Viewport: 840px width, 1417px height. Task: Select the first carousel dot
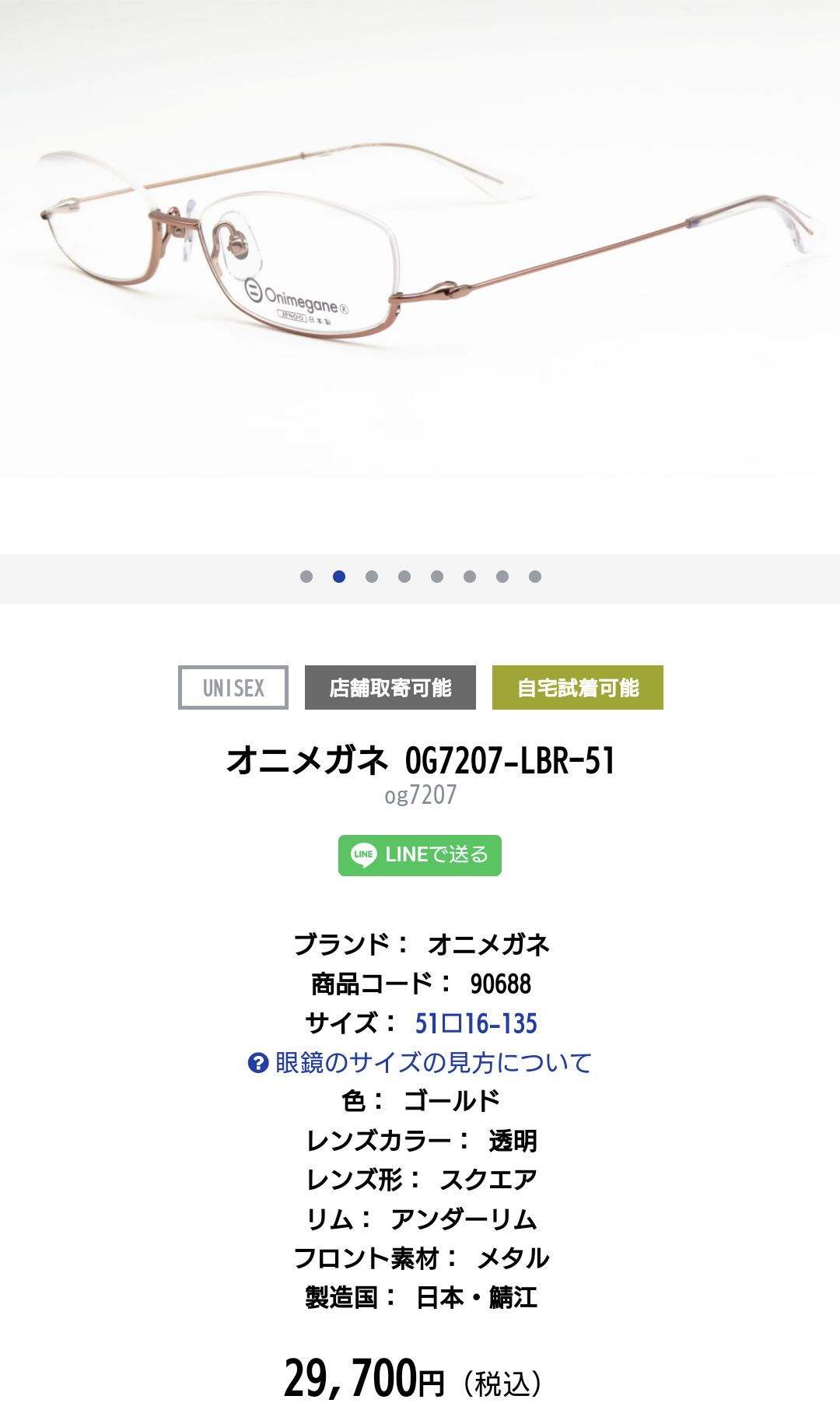point(306,577)
